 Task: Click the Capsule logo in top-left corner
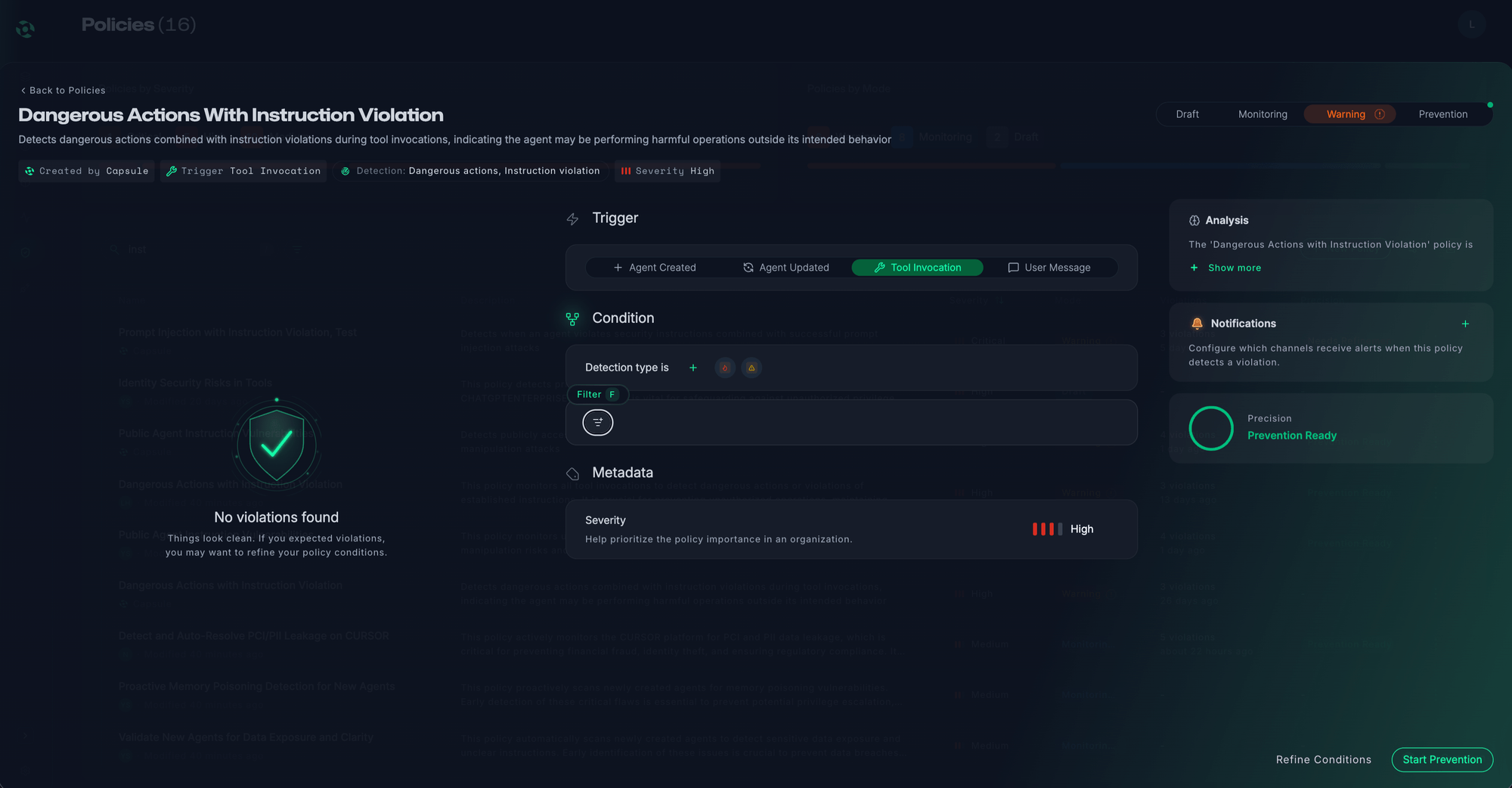25,29
